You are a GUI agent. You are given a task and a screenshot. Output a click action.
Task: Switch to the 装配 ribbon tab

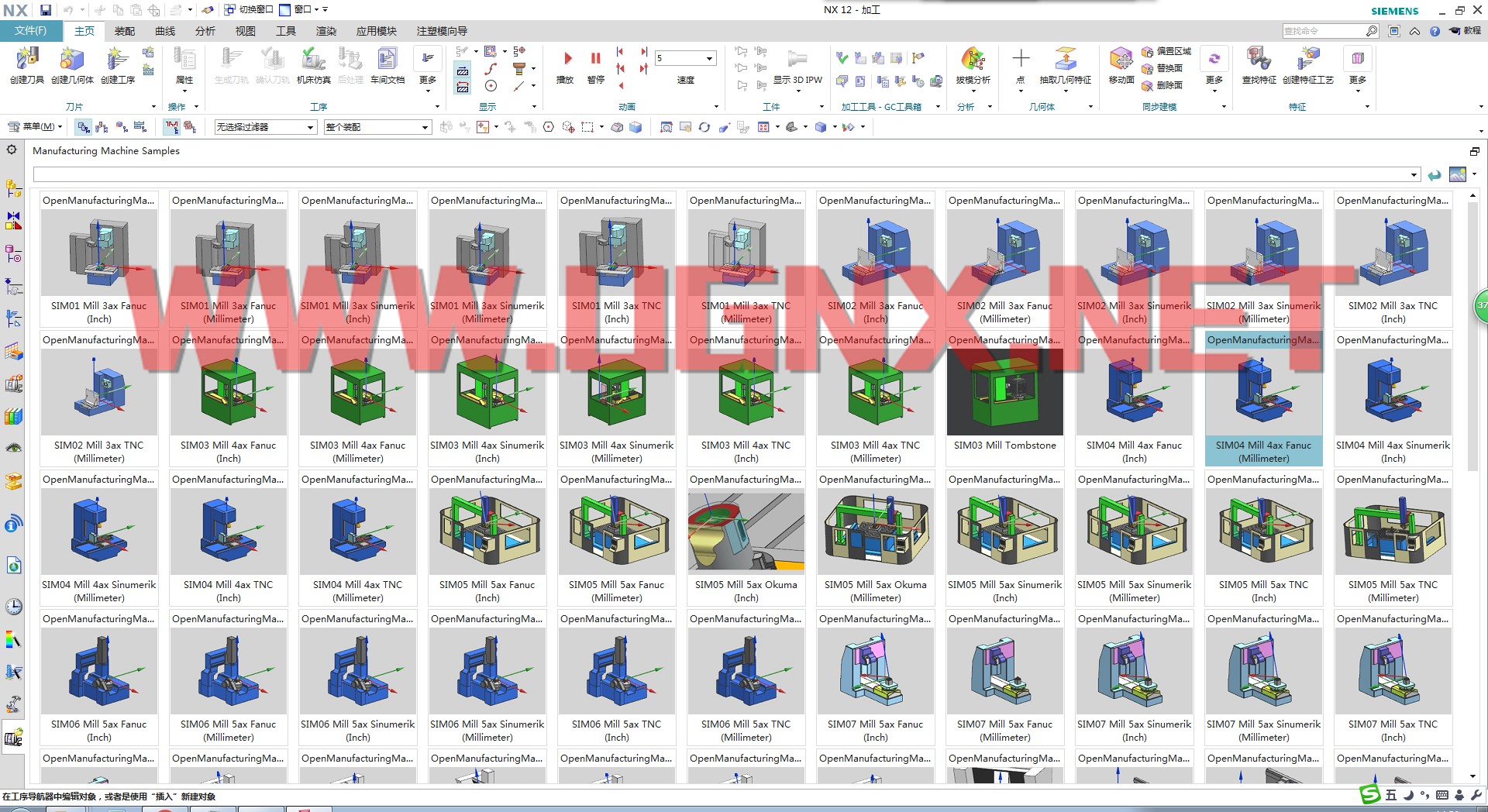tap(125, 31)
